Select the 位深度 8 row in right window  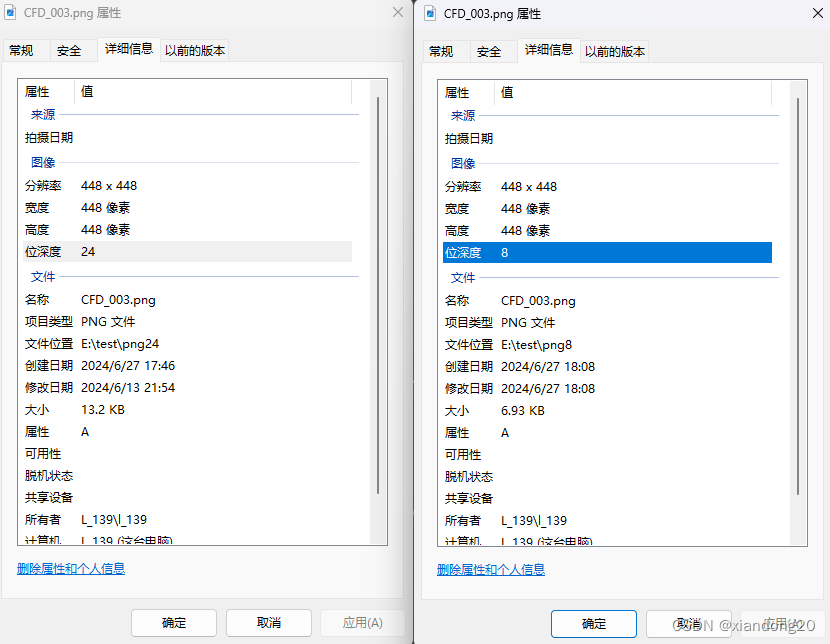pyautogui.click(x=607, y=253)
